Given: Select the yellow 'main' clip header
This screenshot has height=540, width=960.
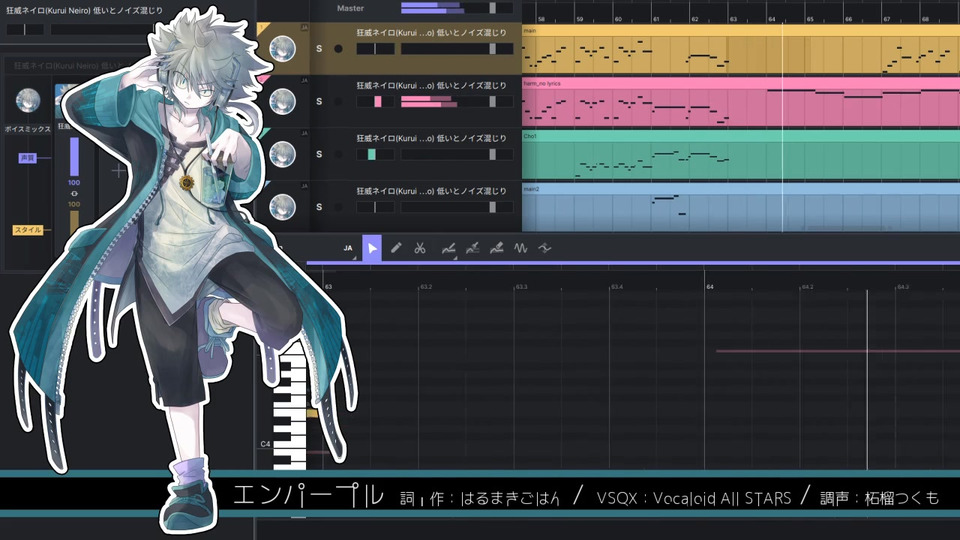Looking at the screenshot, I should tap(741, 30).
